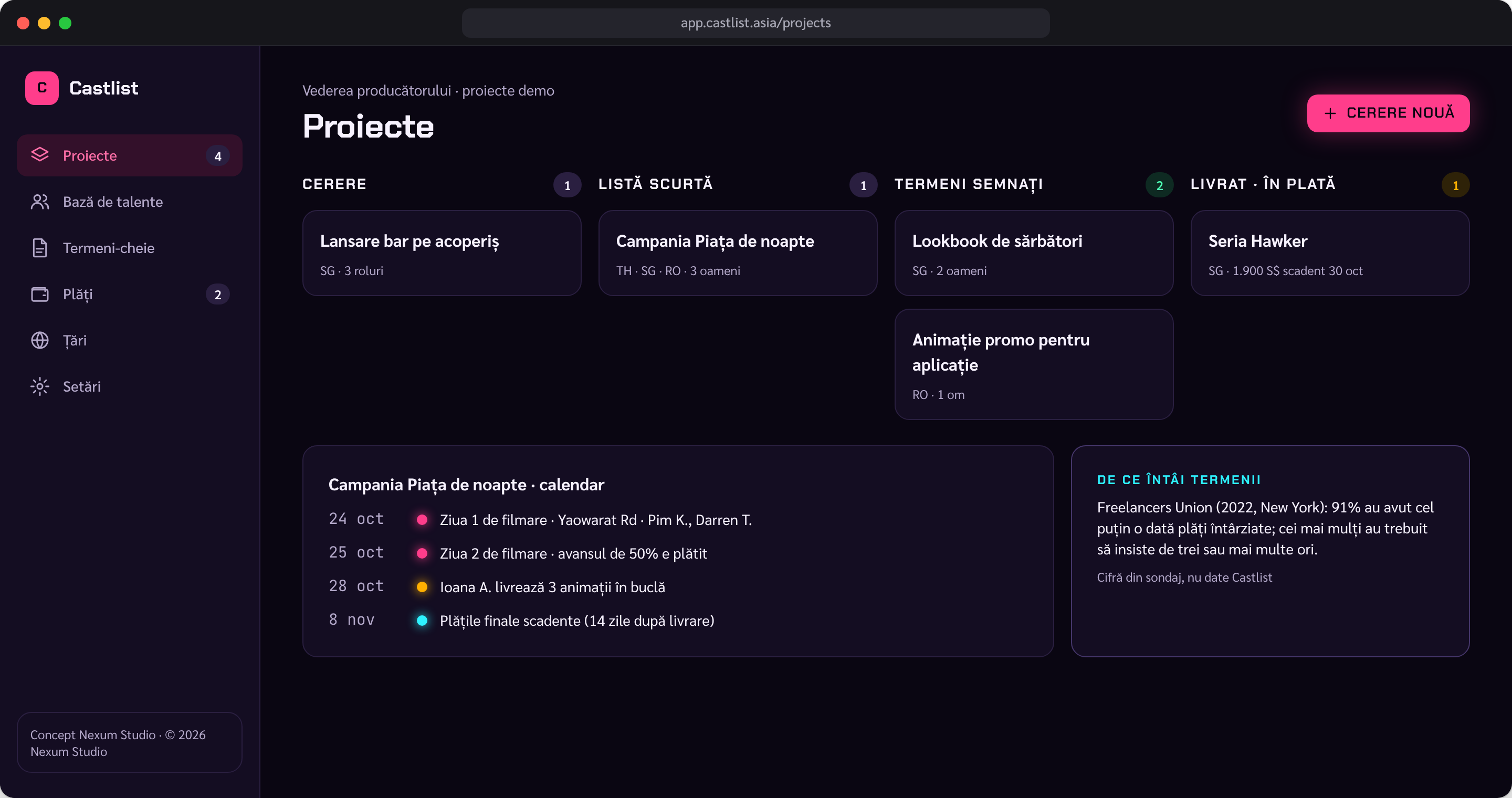This screenshot has height=798, width=1512.
Task: Click the Proiecte badge showing 4
Action: [218, 155]
